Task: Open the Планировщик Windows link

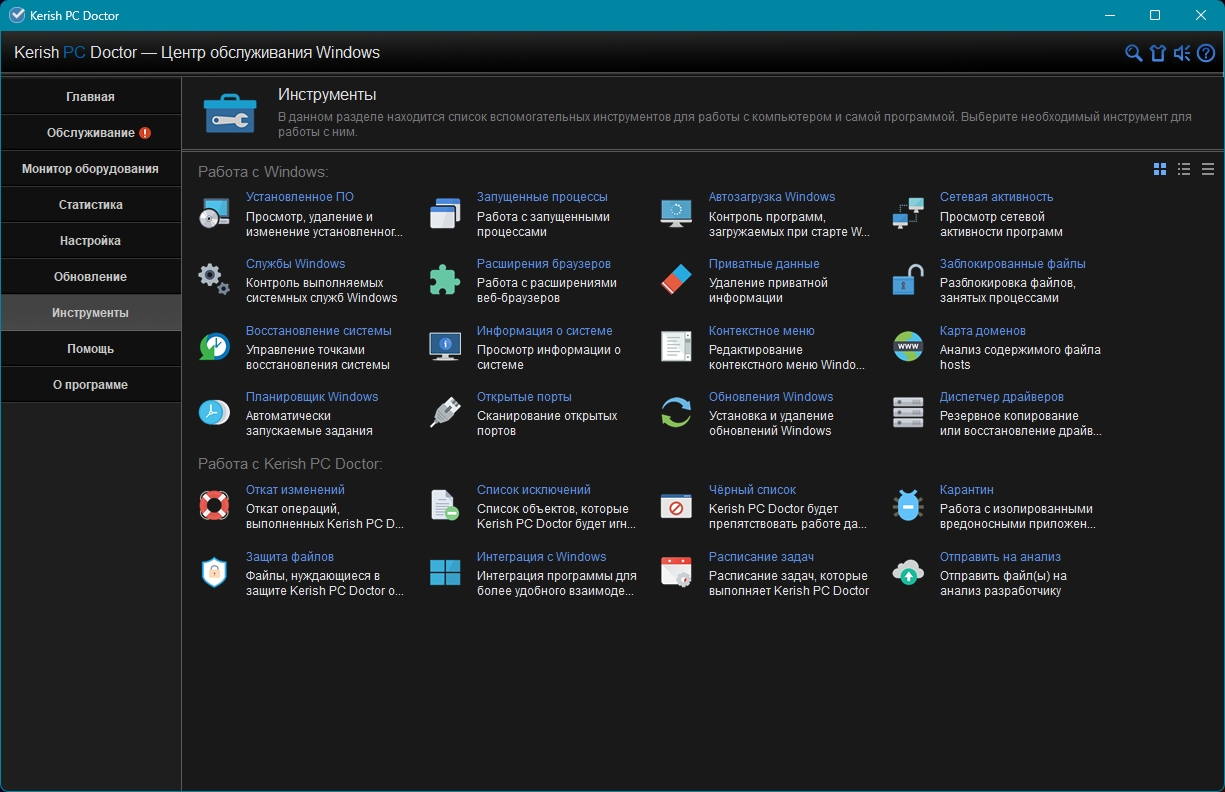Action: (x=312, y=397)
